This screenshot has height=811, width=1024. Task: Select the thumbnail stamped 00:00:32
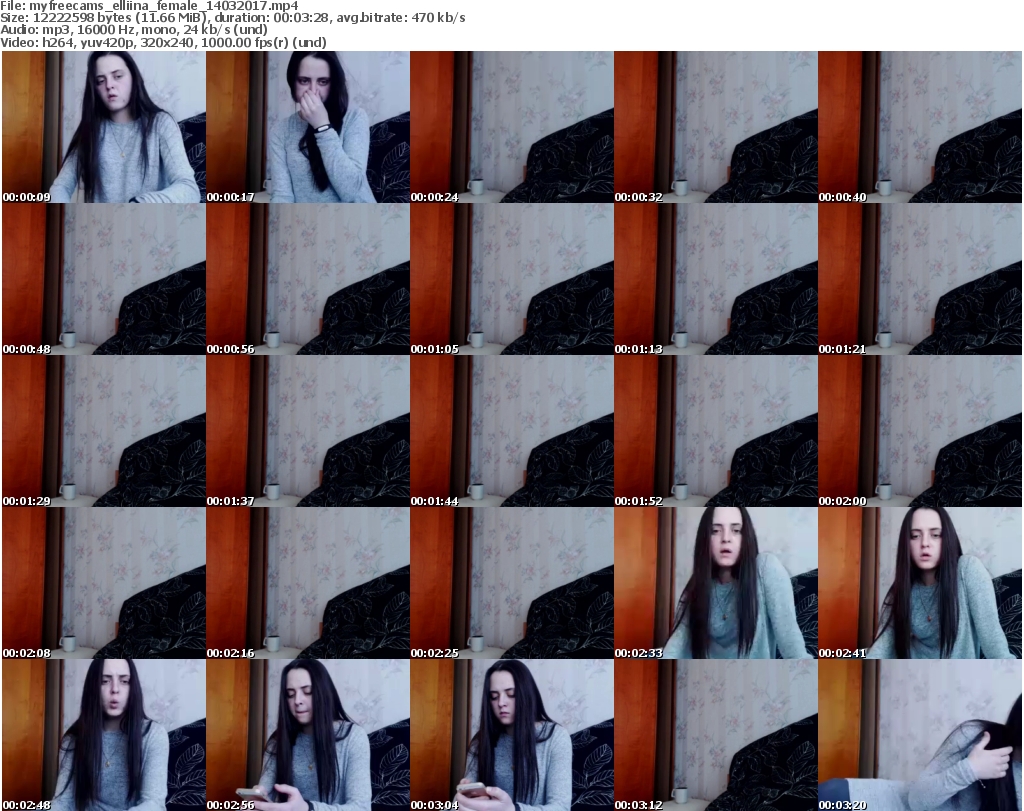716,127
